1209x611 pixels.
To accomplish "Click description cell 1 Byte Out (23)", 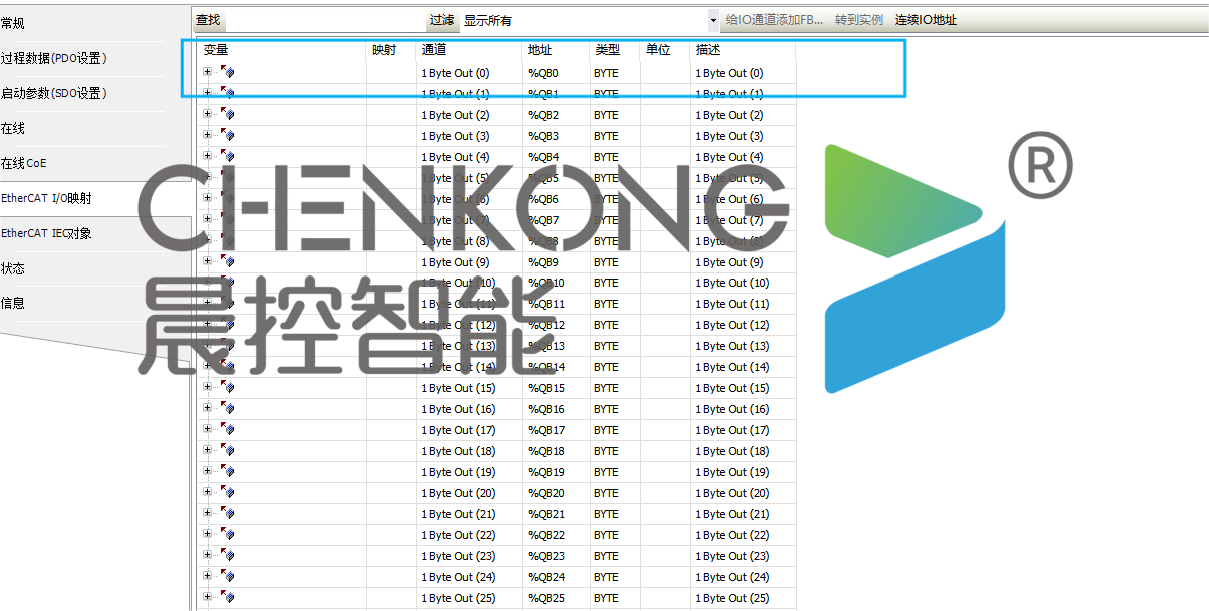I will point(743,556).
